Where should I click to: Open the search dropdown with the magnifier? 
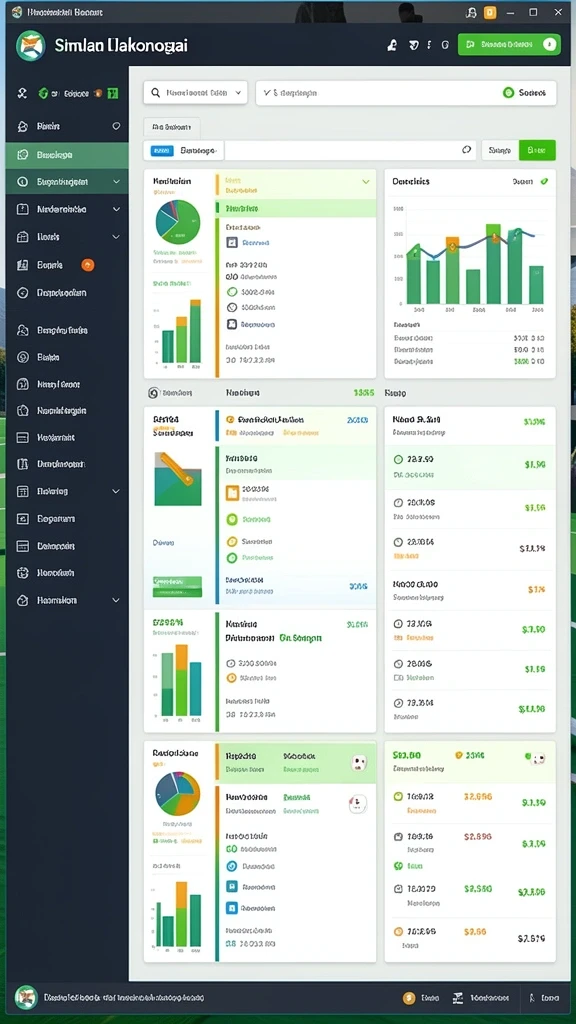(x=195, y=93)
